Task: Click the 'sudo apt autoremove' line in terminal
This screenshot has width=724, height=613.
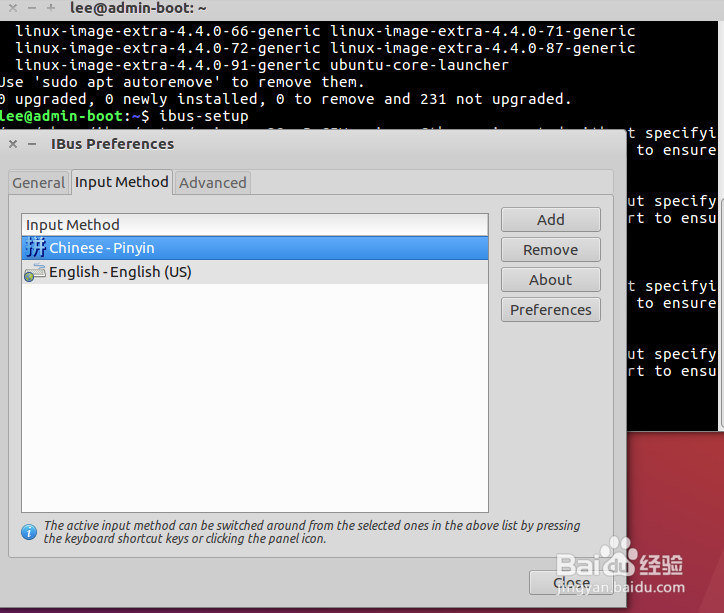Action: point(182,82)
